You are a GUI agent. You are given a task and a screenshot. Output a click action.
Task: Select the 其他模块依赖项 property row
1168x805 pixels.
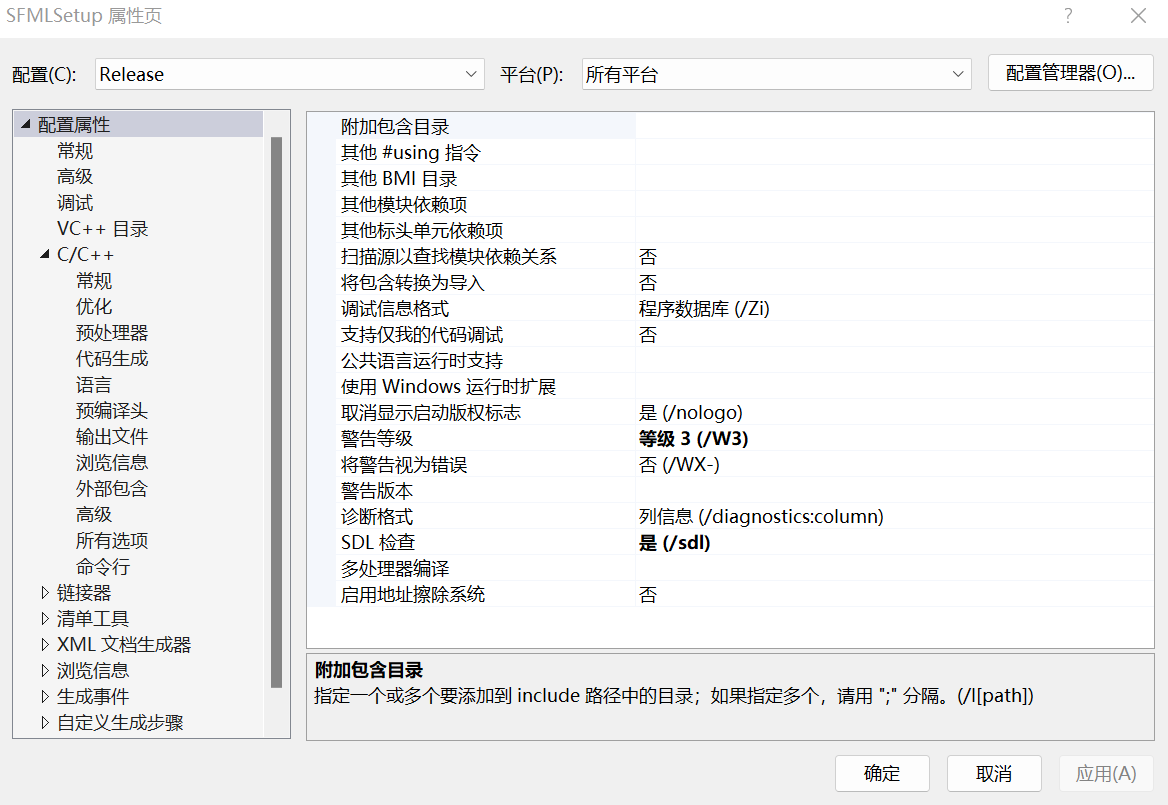[730, 205]
